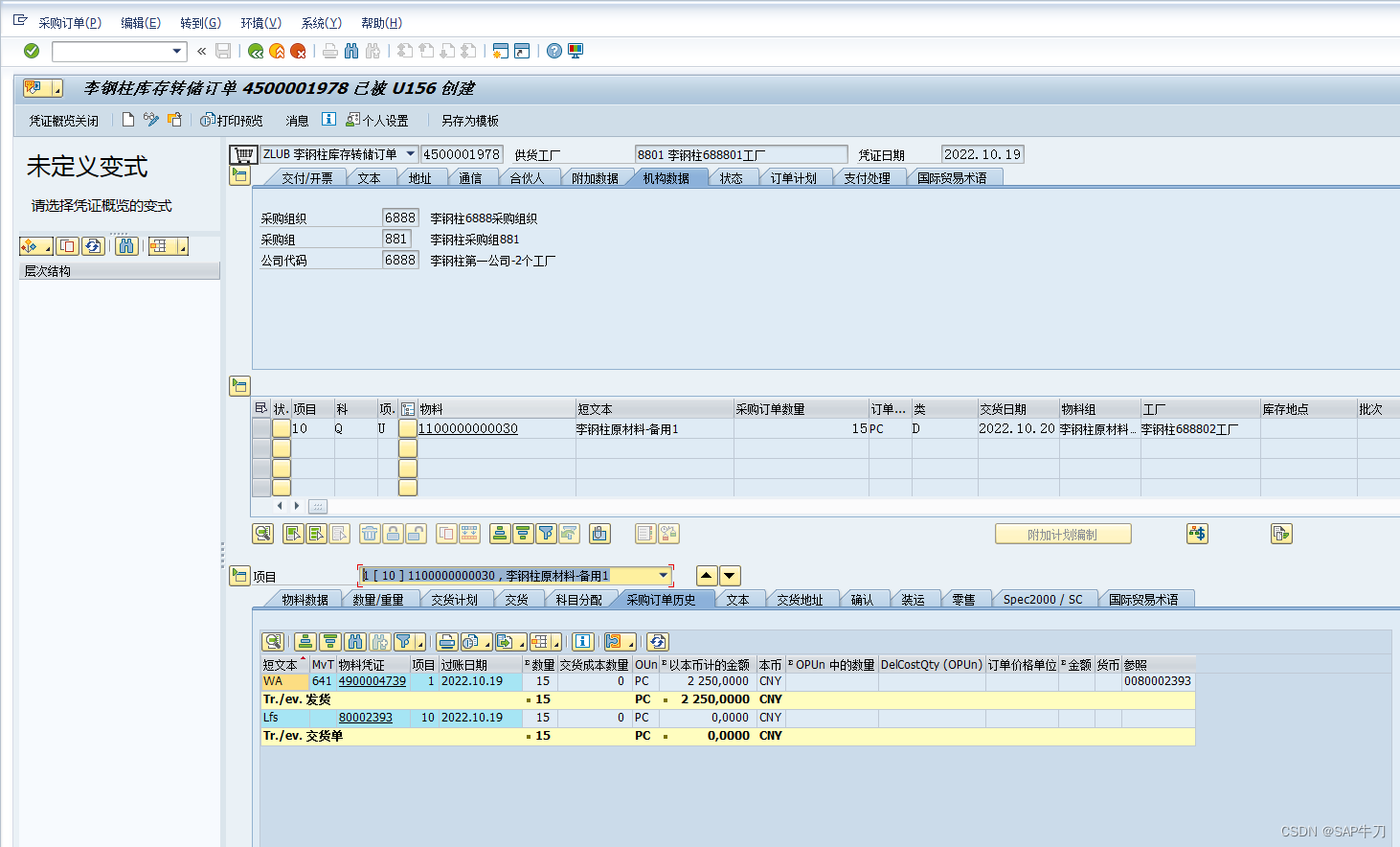The width and height of the screenshot is (1400, 847).
Task: Click the Create new session icon
Action: point(500,51)
